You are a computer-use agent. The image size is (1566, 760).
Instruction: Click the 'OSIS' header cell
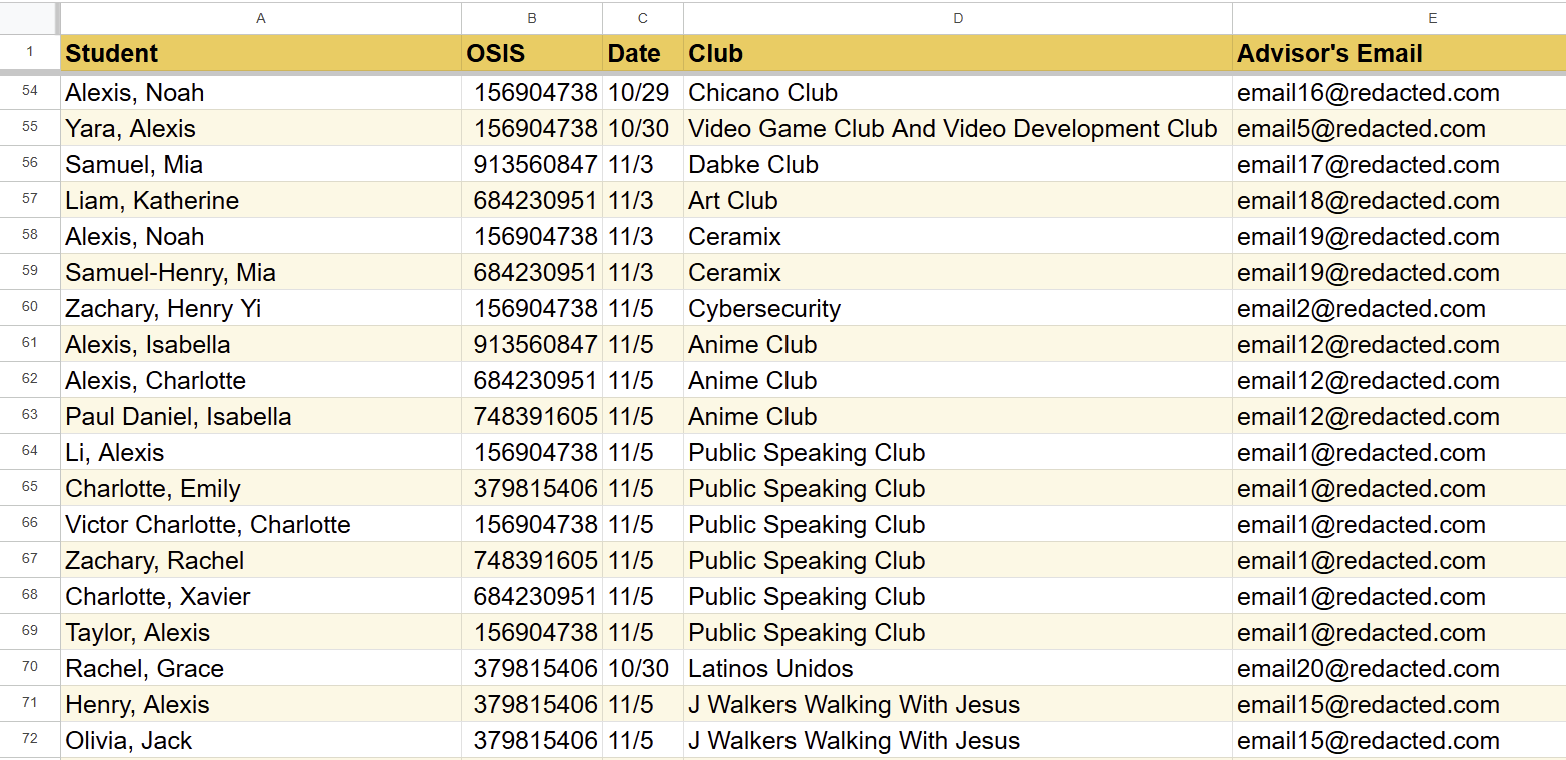click(532, 53)
